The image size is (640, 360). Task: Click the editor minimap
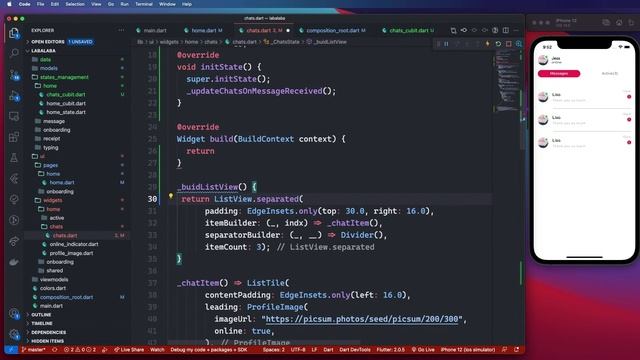(508, 82)
